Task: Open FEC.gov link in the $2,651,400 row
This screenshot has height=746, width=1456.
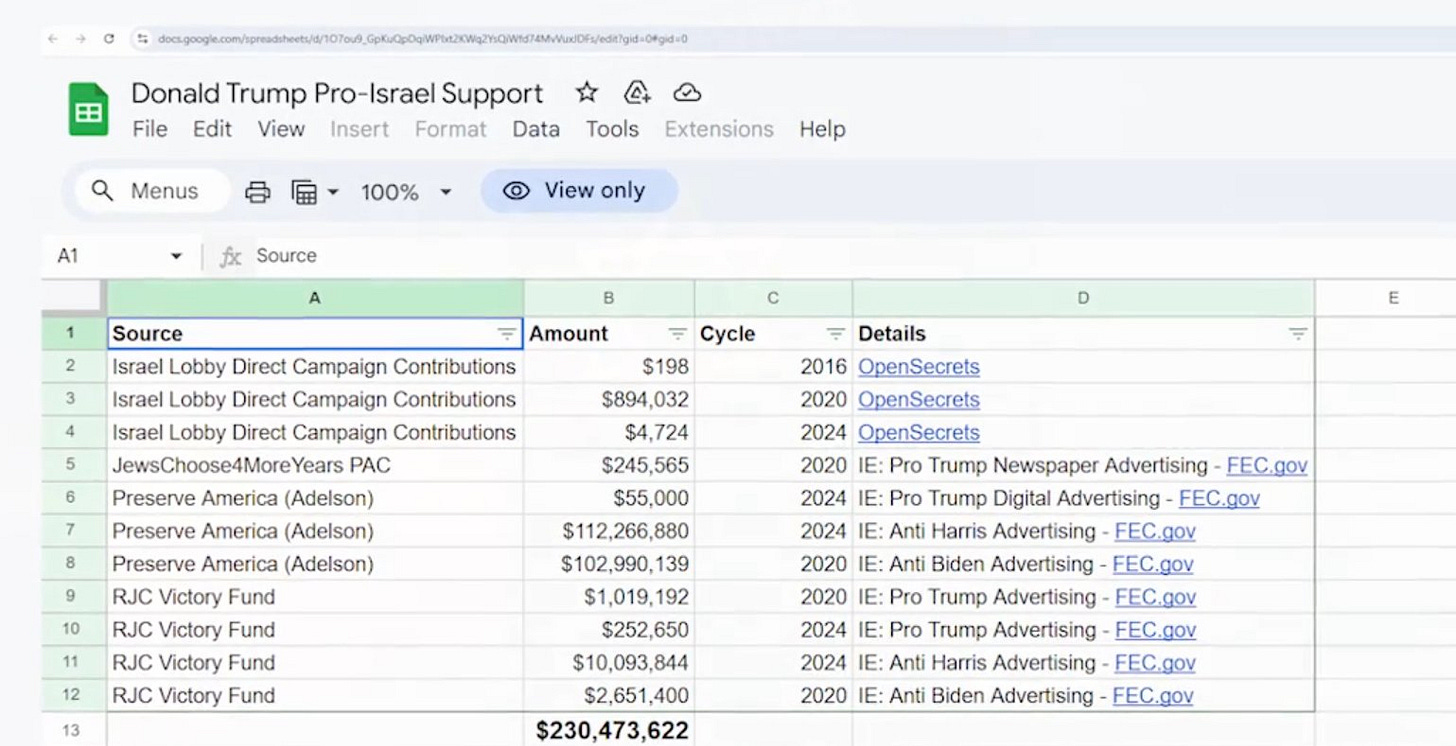Action: pyautogui.click(x=1153, y=697)
